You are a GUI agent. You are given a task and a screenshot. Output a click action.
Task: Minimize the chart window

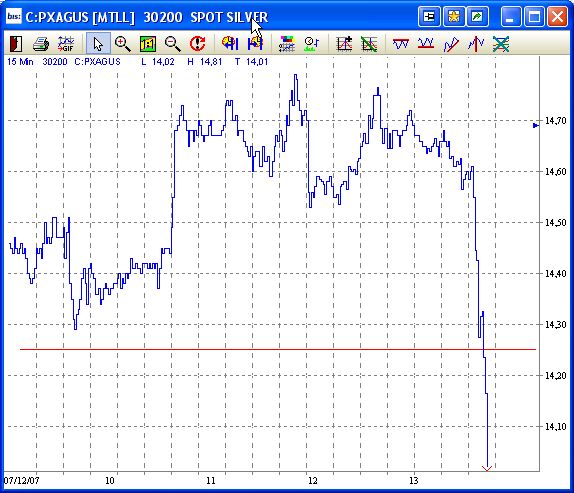pos(510,16)
